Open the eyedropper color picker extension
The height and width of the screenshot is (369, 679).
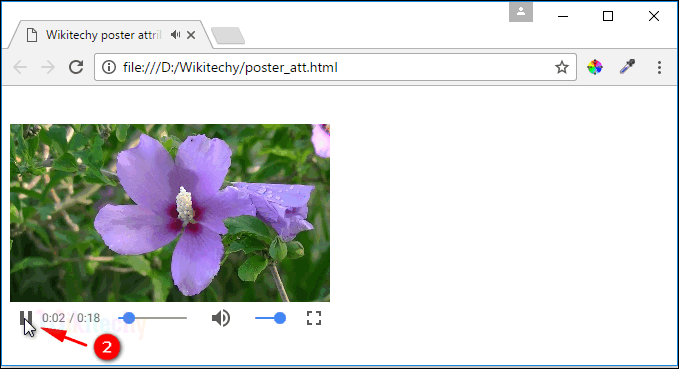coord(627,67)
